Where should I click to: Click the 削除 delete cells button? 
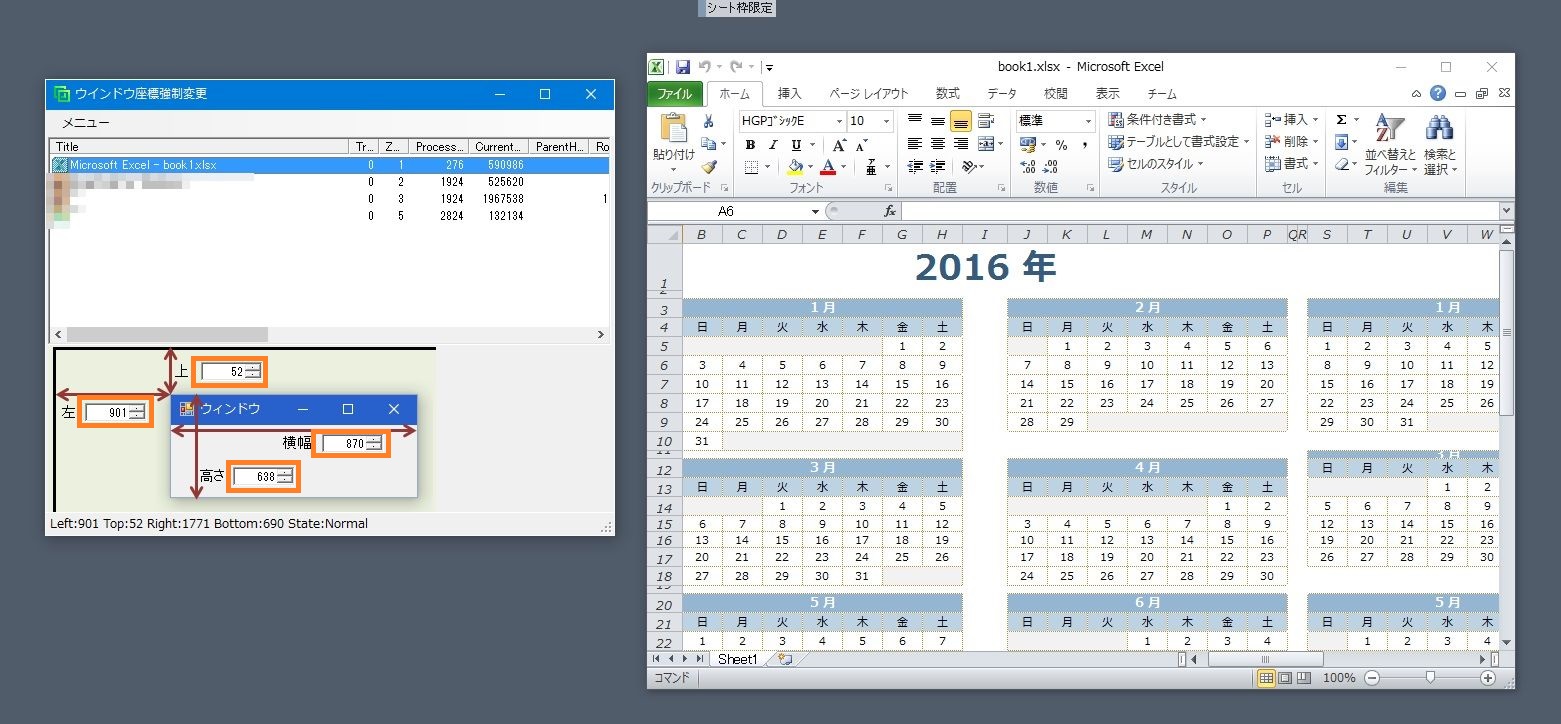[x=1291, y=142]
